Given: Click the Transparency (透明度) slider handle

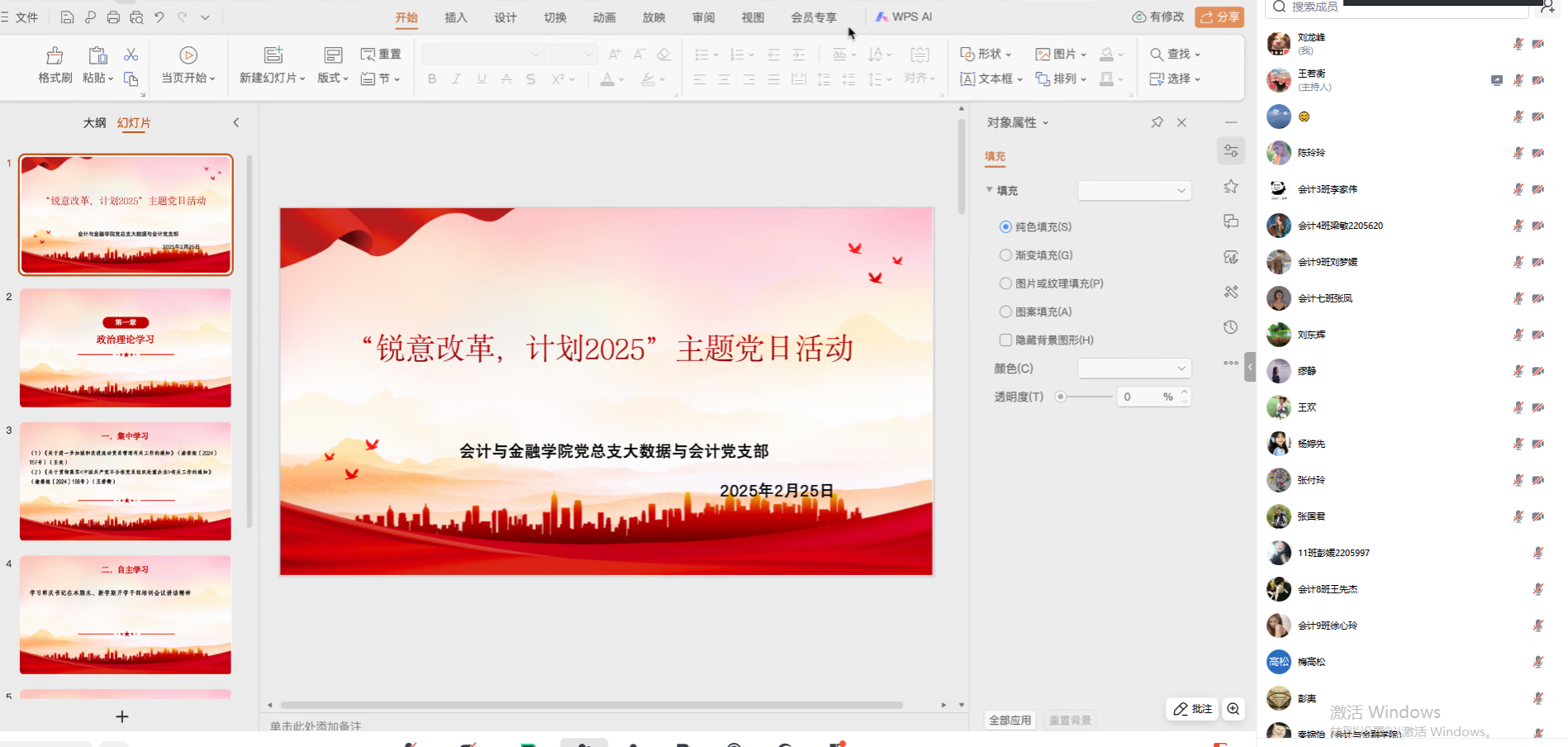Looking at the screenshot, I should 1061,397.
